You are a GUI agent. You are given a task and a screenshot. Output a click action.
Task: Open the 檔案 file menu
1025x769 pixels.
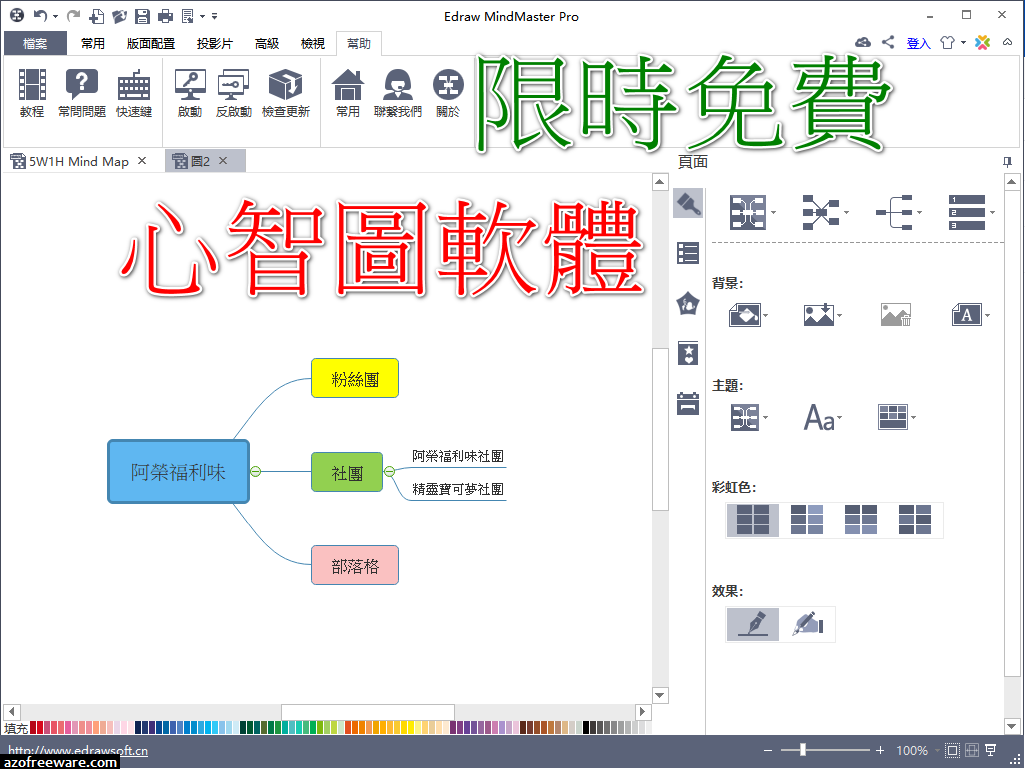point(35,44)
